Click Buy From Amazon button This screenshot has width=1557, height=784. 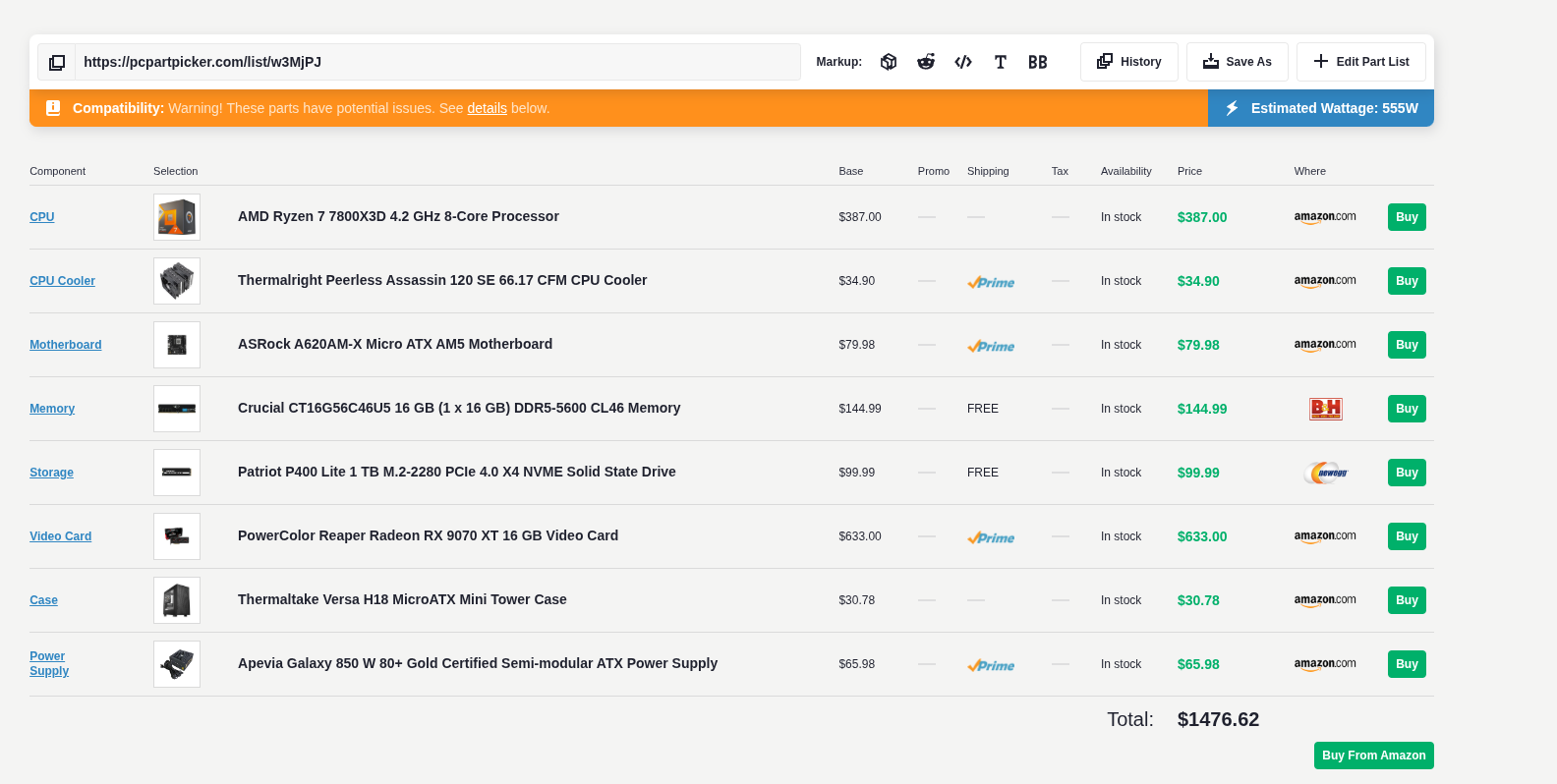[1374, 756]
